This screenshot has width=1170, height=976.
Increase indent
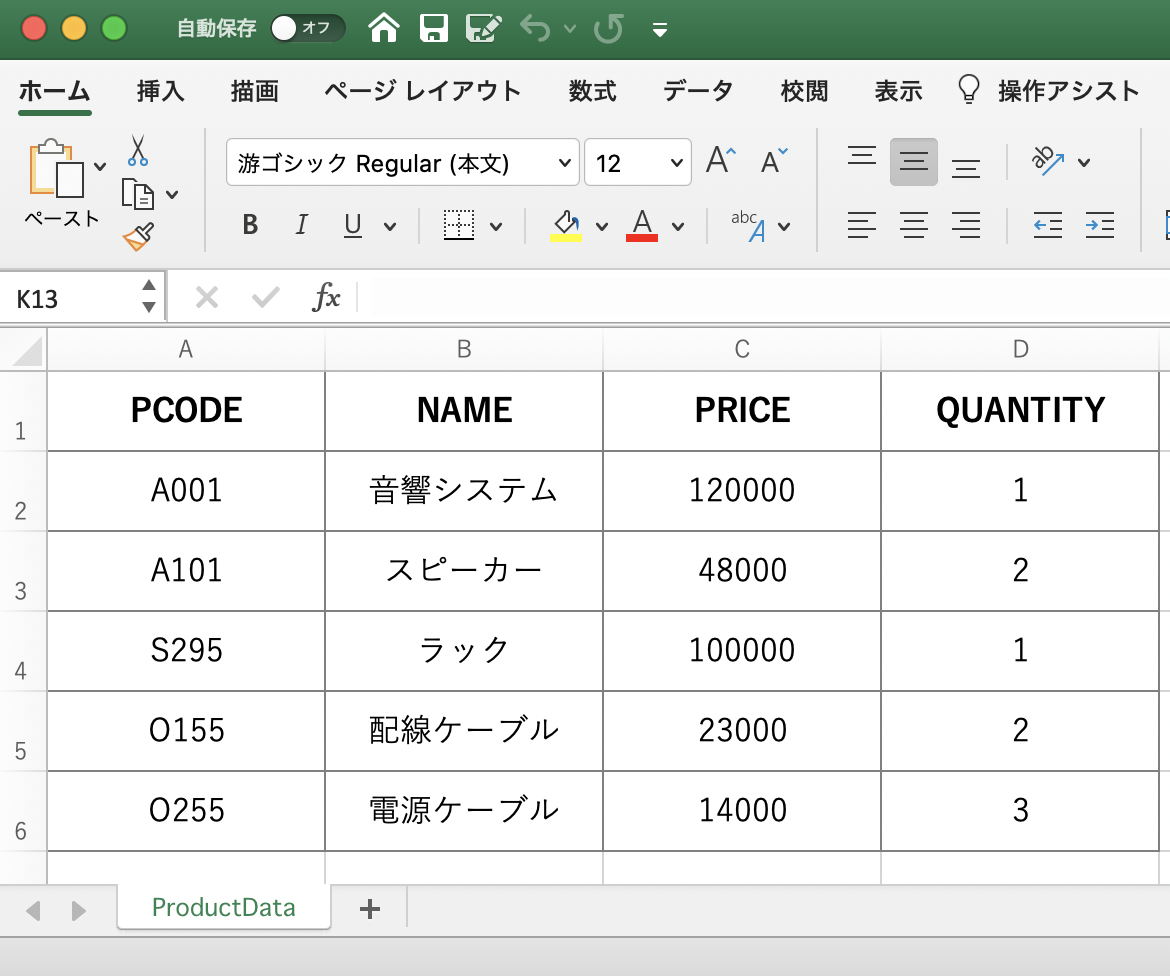pyautogui.click(x=1100, y=225)
